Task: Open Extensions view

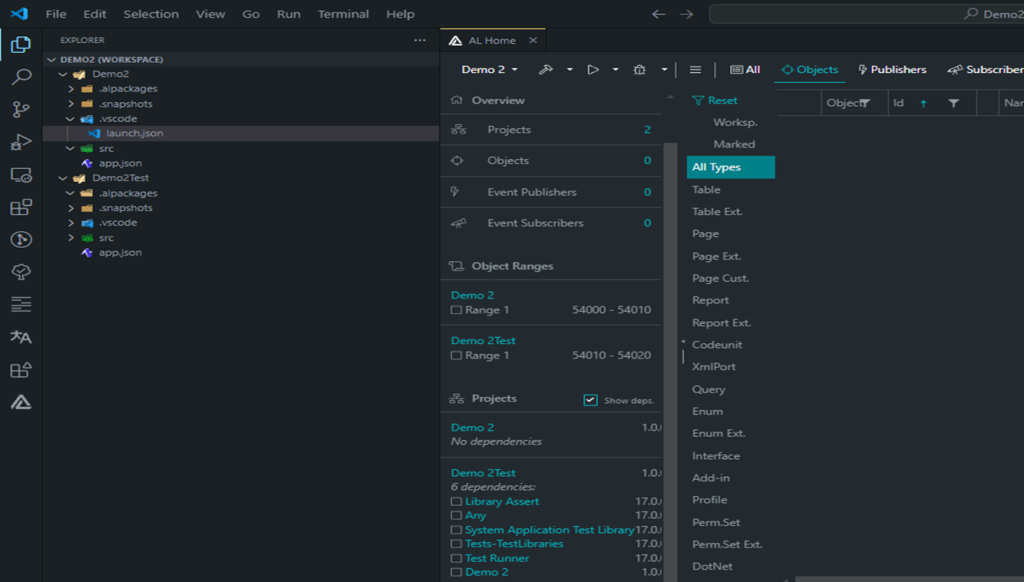Action: (x=21, y=207)
